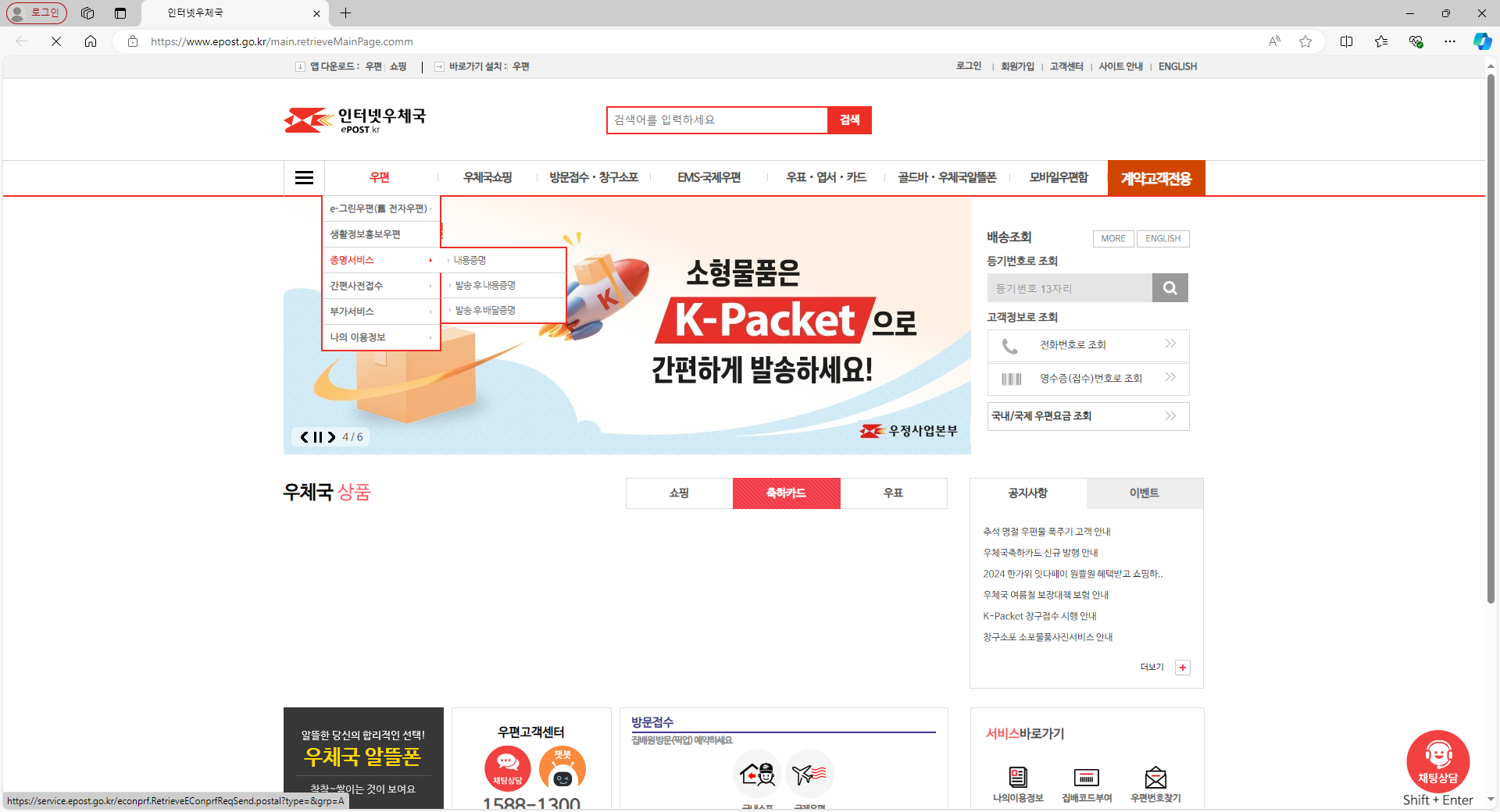Click the phone icon for 전화번호로 조회

point(1010,345)
